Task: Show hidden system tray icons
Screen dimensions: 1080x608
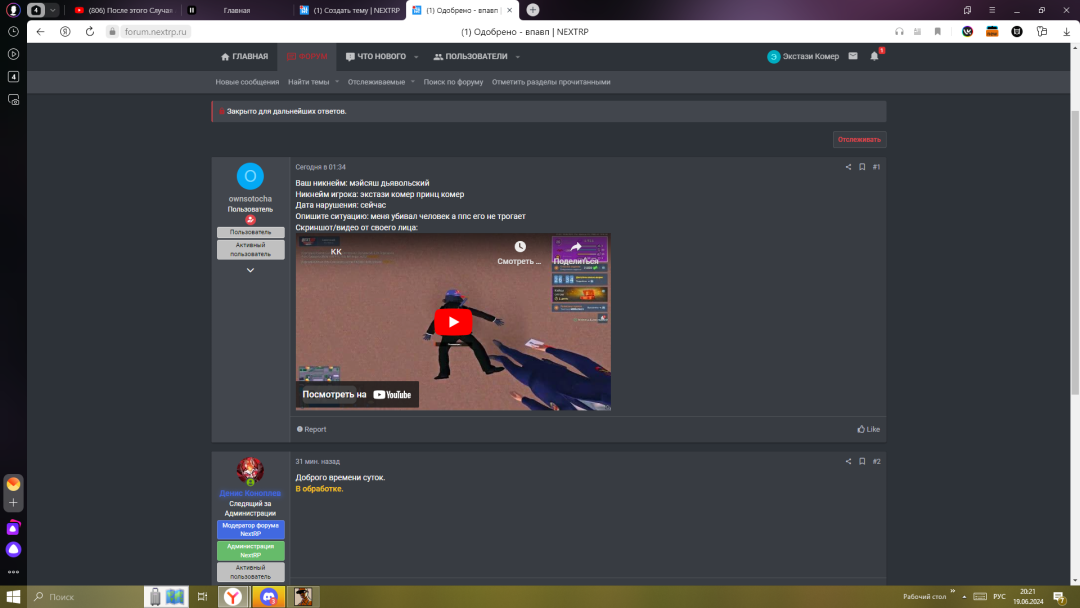Action: (964, 597)
